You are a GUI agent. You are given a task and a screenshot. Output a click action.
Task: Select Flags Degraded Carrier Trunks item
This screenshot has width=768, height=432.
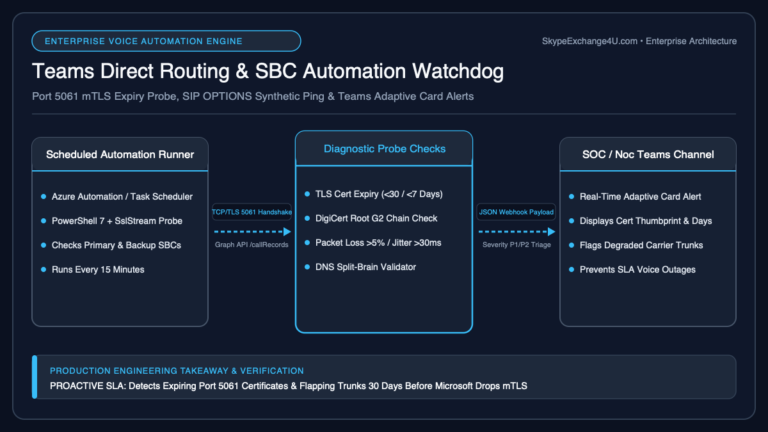tap(641, 245)
